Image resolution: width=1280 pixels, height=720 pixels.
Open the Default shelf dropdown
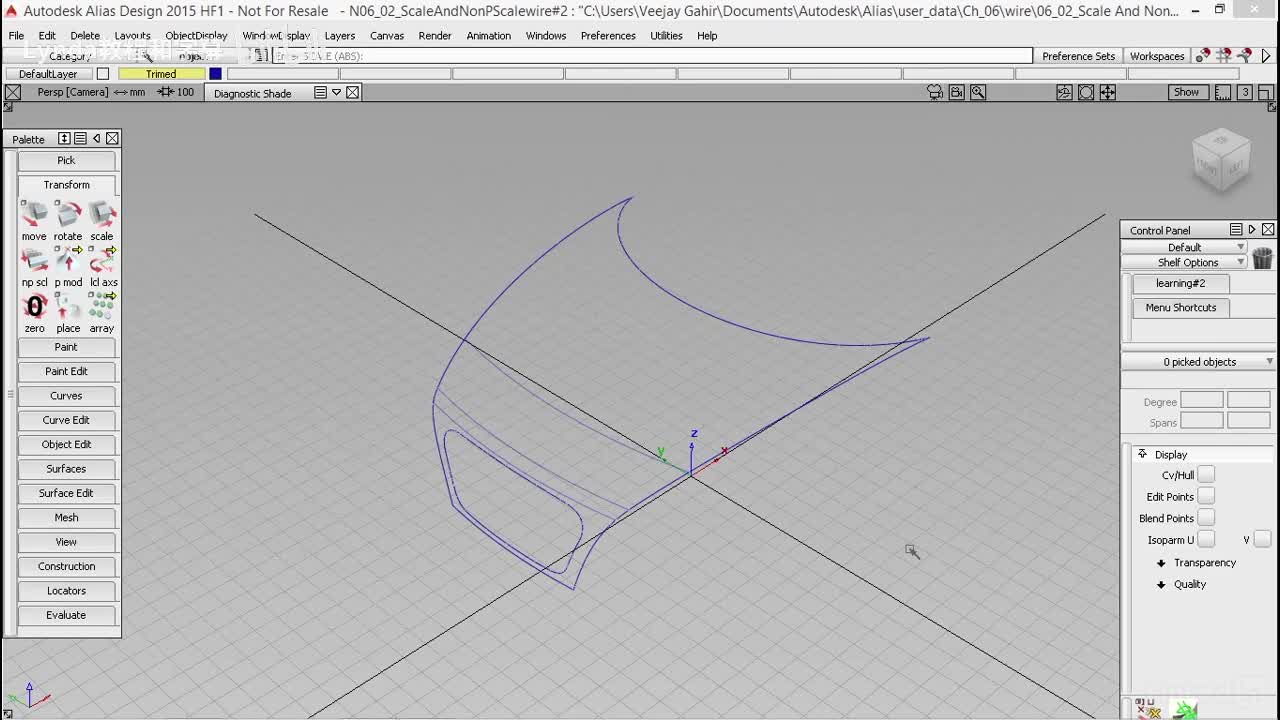(1186, 247)
